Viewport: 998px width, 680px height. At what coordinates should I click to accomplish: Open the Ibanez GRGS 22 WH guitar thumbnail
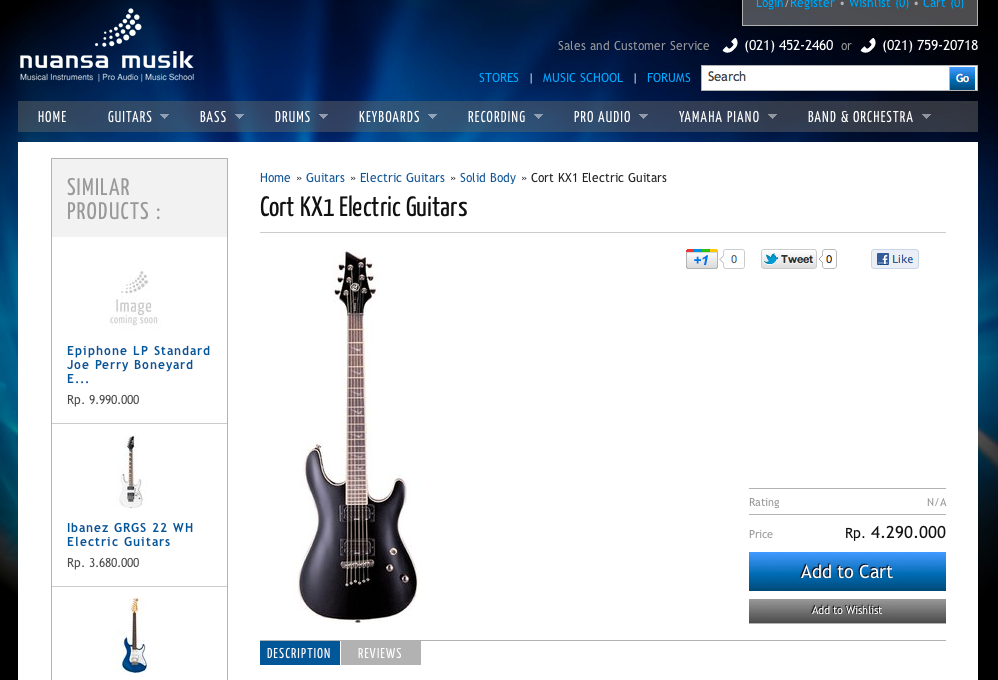(131, 472)
